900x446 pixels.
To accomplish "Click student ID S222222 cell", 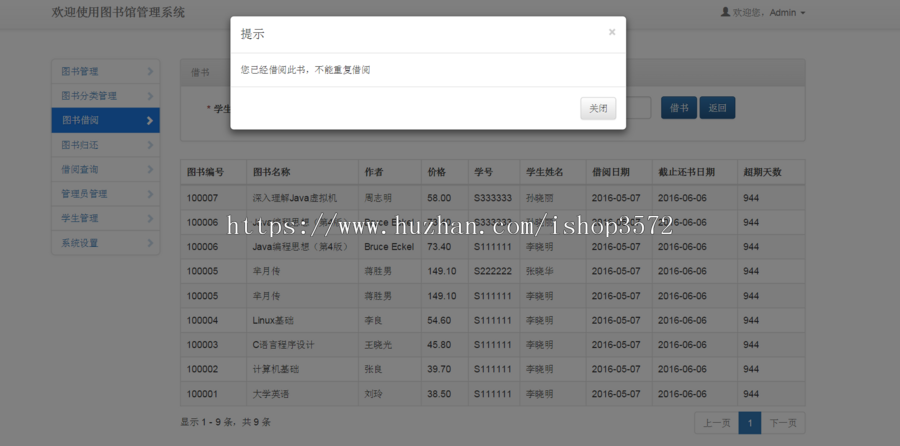I will tap(492, 271).
